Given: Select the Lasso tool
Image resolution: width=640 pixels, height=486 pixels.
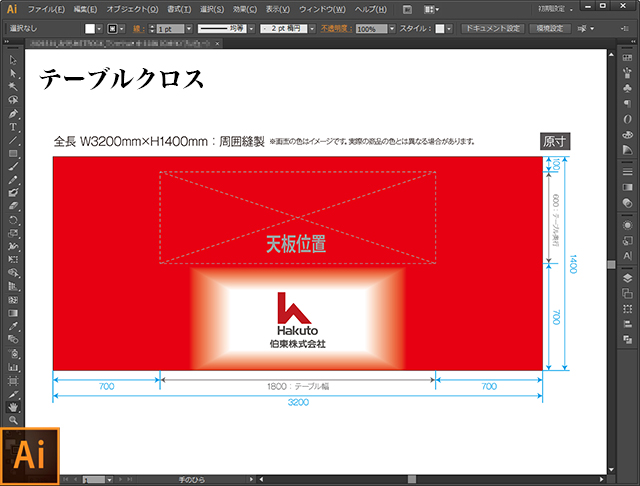Looking at the screenshot, I should (x=13, y=100).
